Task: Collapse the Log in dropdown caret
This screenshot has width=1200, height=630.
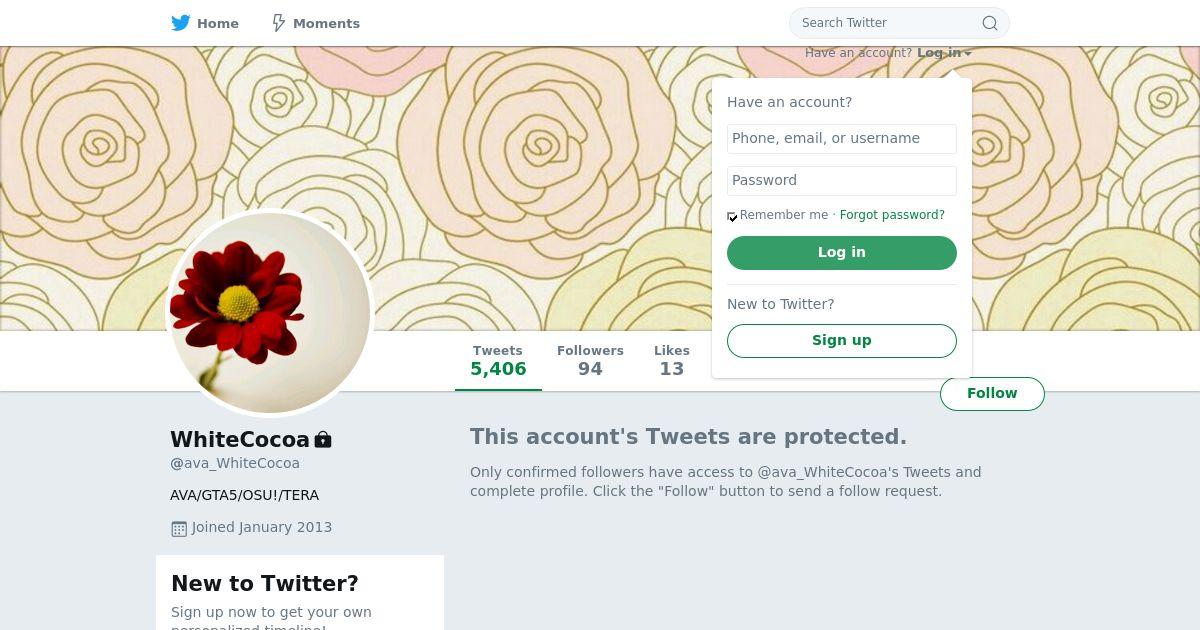Action: click(x=968, y=53)
